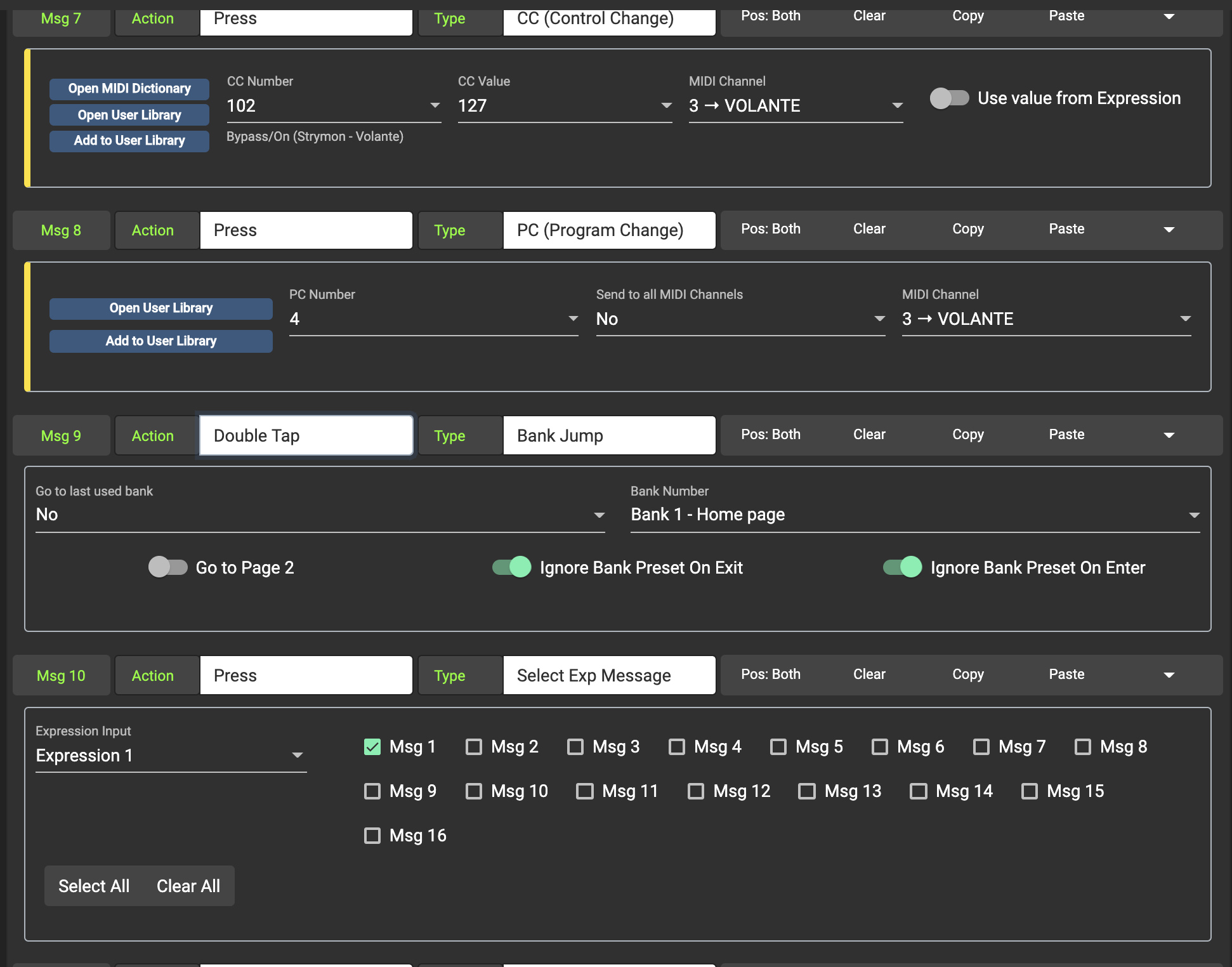
Task: Expand the Msg 9 row options arrow
Action: pyautogui.click(x=1169, y=435)
